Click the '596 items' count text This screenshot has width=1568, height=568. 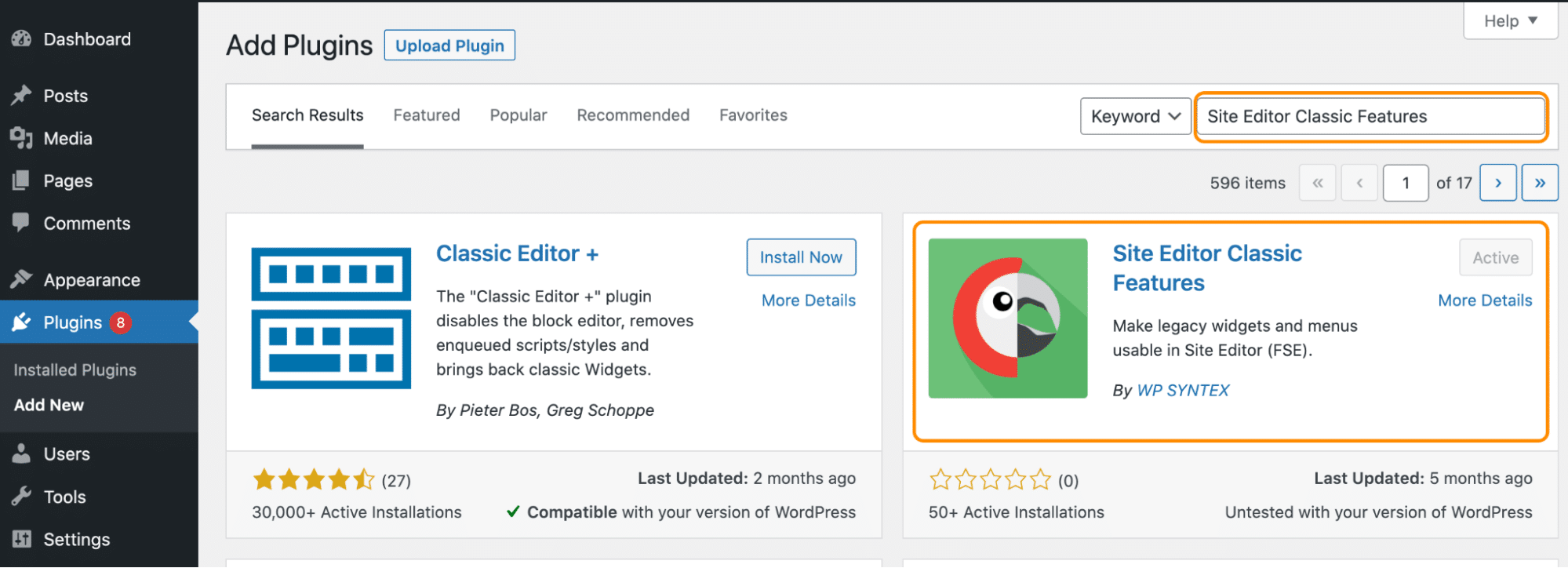(1247, 183)
